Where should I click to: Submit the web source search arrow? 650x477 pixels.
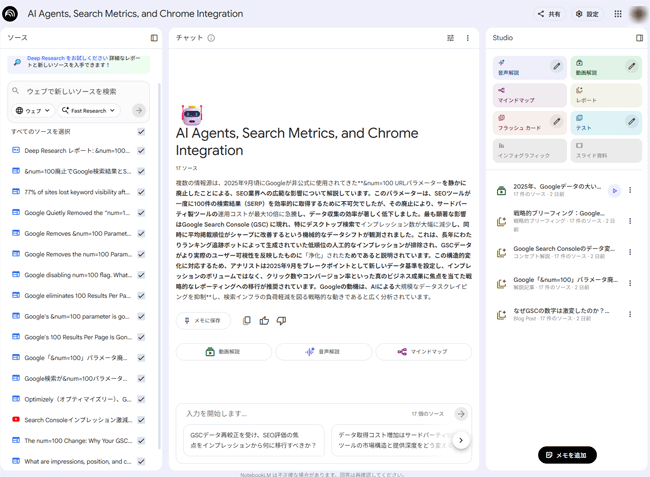coord(139,111)
